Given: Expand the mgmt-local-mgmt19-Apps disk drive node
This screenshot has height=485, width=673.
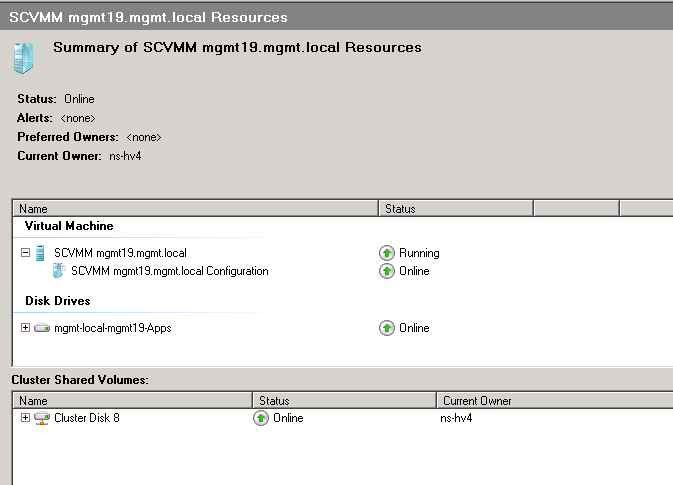Looking at the screenshot, I should (25, 328).
